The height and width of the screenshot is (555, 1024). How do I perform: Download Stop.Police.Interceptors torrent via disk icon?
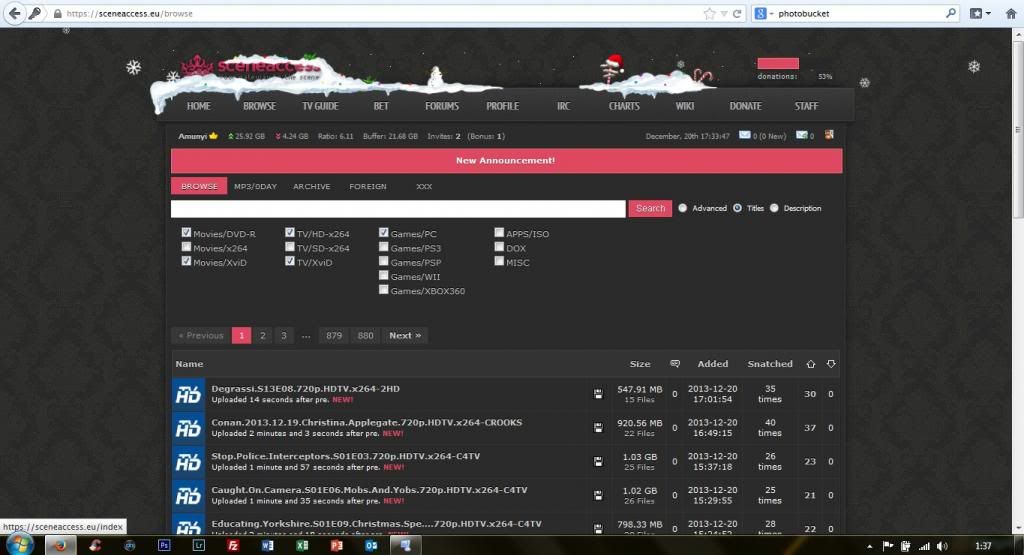[598, 462]
